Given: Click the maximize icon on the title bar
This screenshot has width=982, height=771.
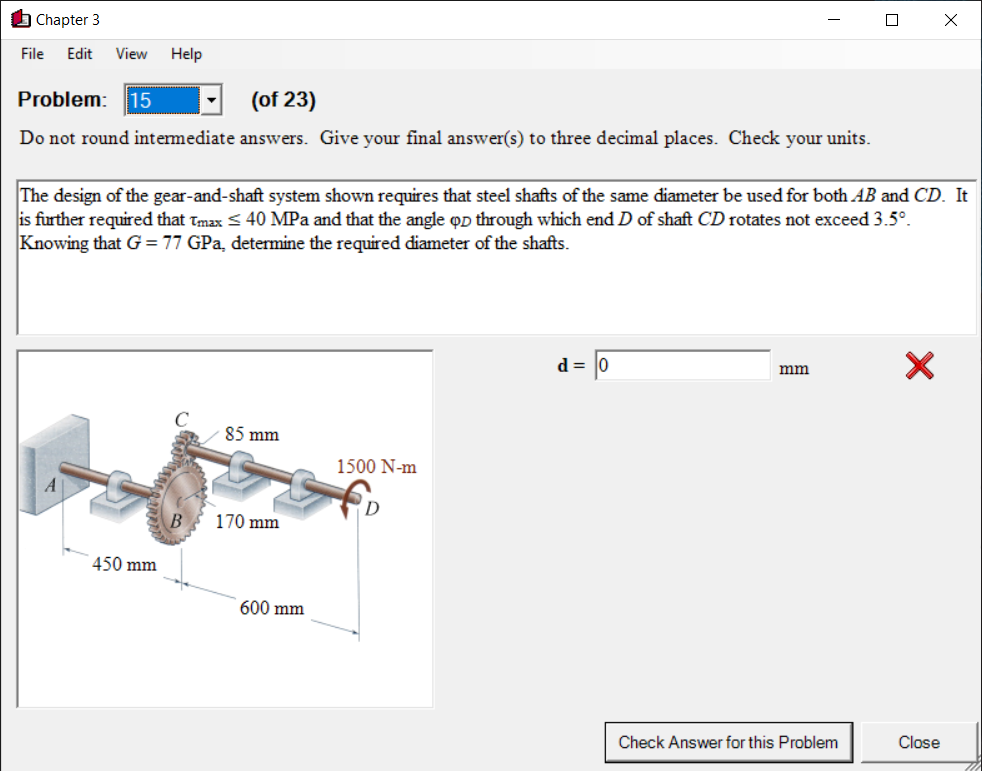Looking at the screenshot, I should pos(891,19).
